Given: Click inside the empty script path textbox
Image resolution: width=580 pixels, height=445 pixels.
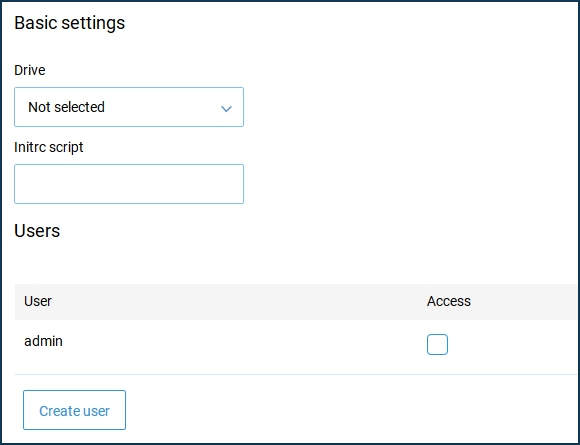Looking at the screenshot, I should click(x=129, y=184).
